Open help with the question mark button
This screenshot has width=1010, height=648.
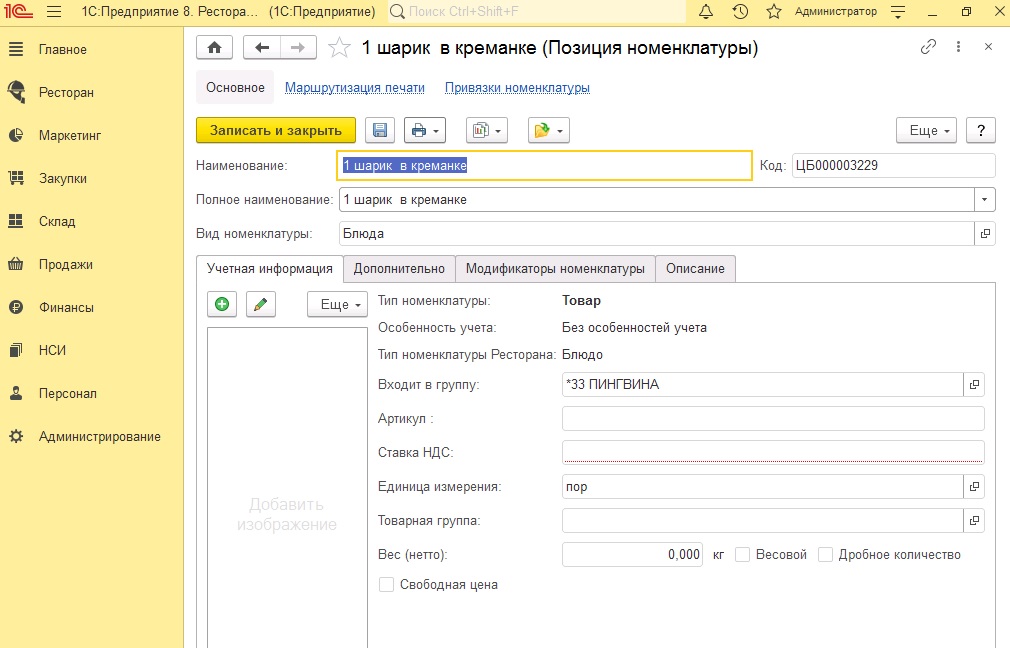pos(981,130)
